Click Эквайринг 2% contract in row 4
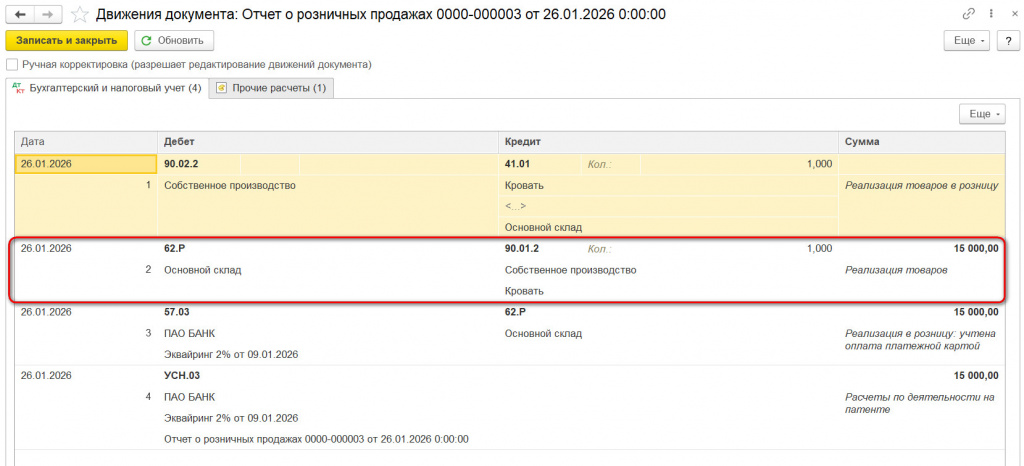This screenshot has height=466, width=1024. (231, 418)
